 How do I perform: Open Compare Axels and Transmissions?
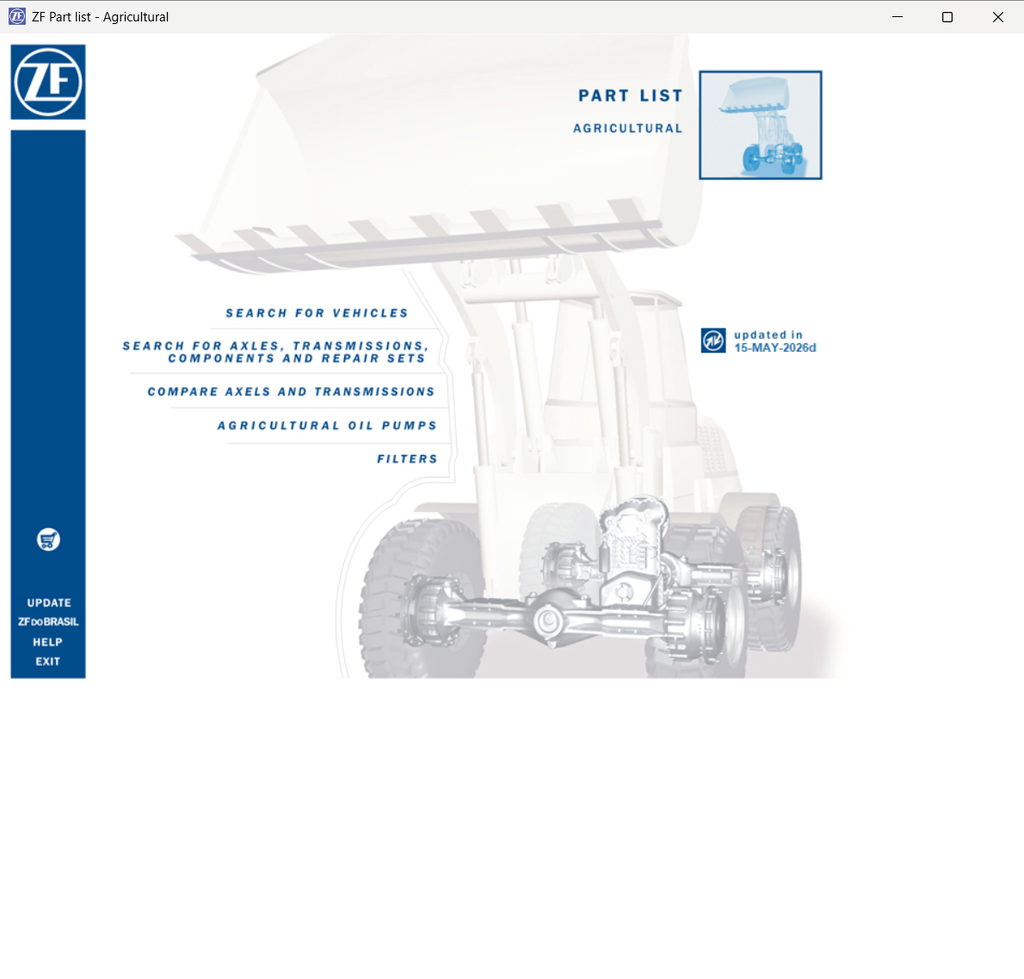tap(291, 392)
